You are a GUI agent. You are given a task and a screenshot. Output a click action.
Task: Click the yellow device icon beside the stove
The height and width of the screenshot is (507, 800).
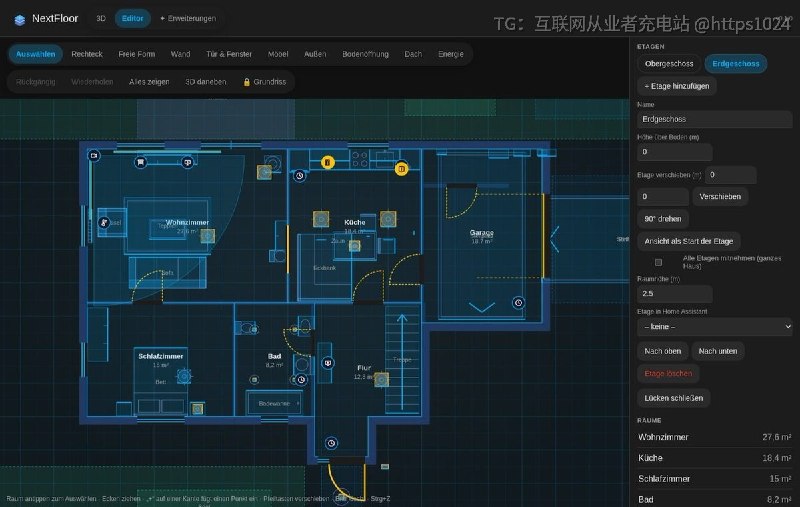[328, 162]
